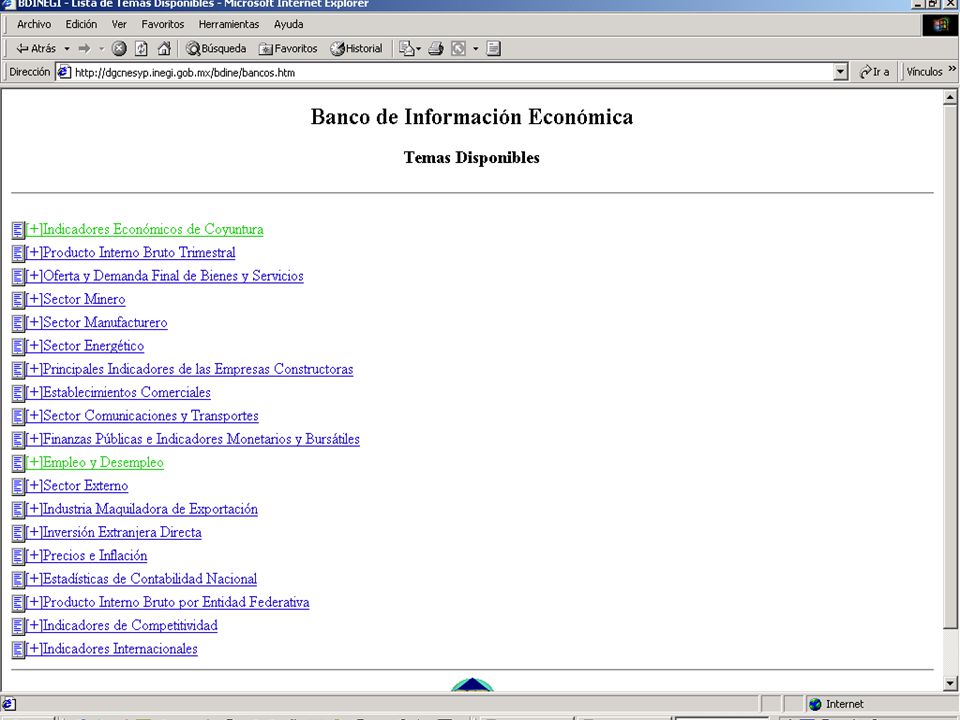Open the Búsqueda search pane

tap(216, 48)
